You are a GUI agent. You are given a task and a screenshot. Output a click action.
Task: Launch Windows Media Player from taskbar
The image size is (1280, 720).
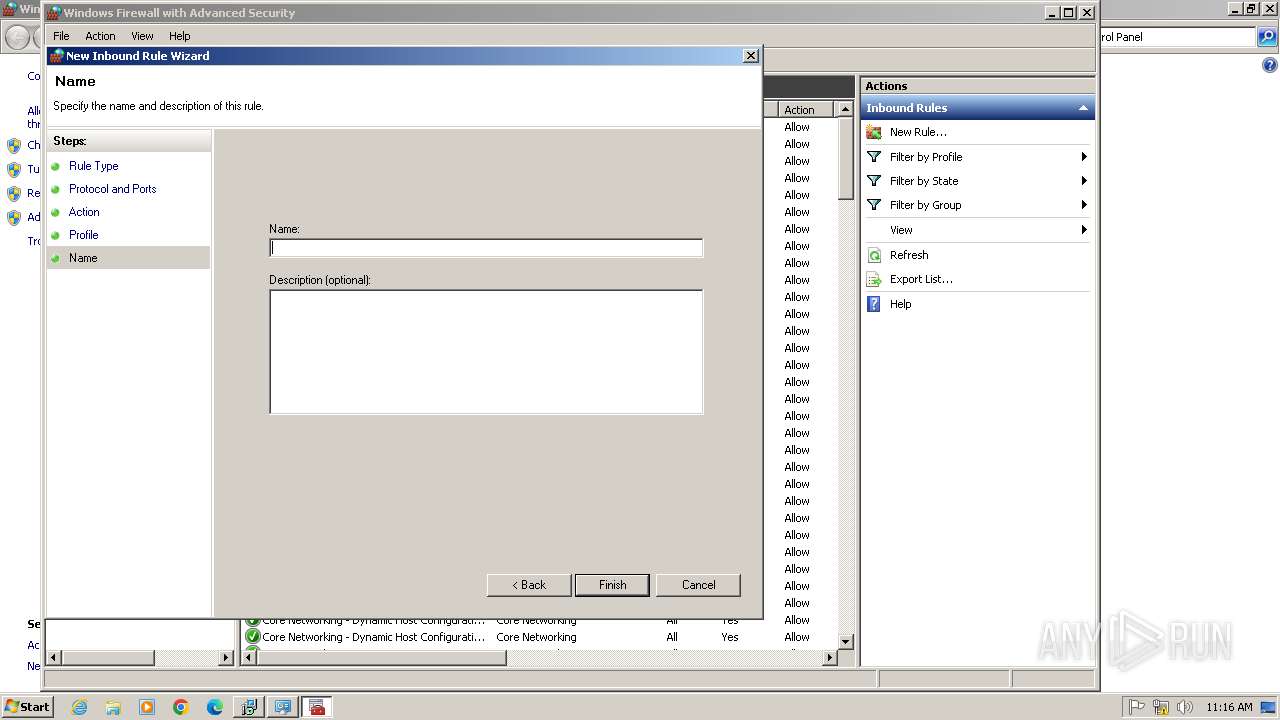click(x=147, y=707)
